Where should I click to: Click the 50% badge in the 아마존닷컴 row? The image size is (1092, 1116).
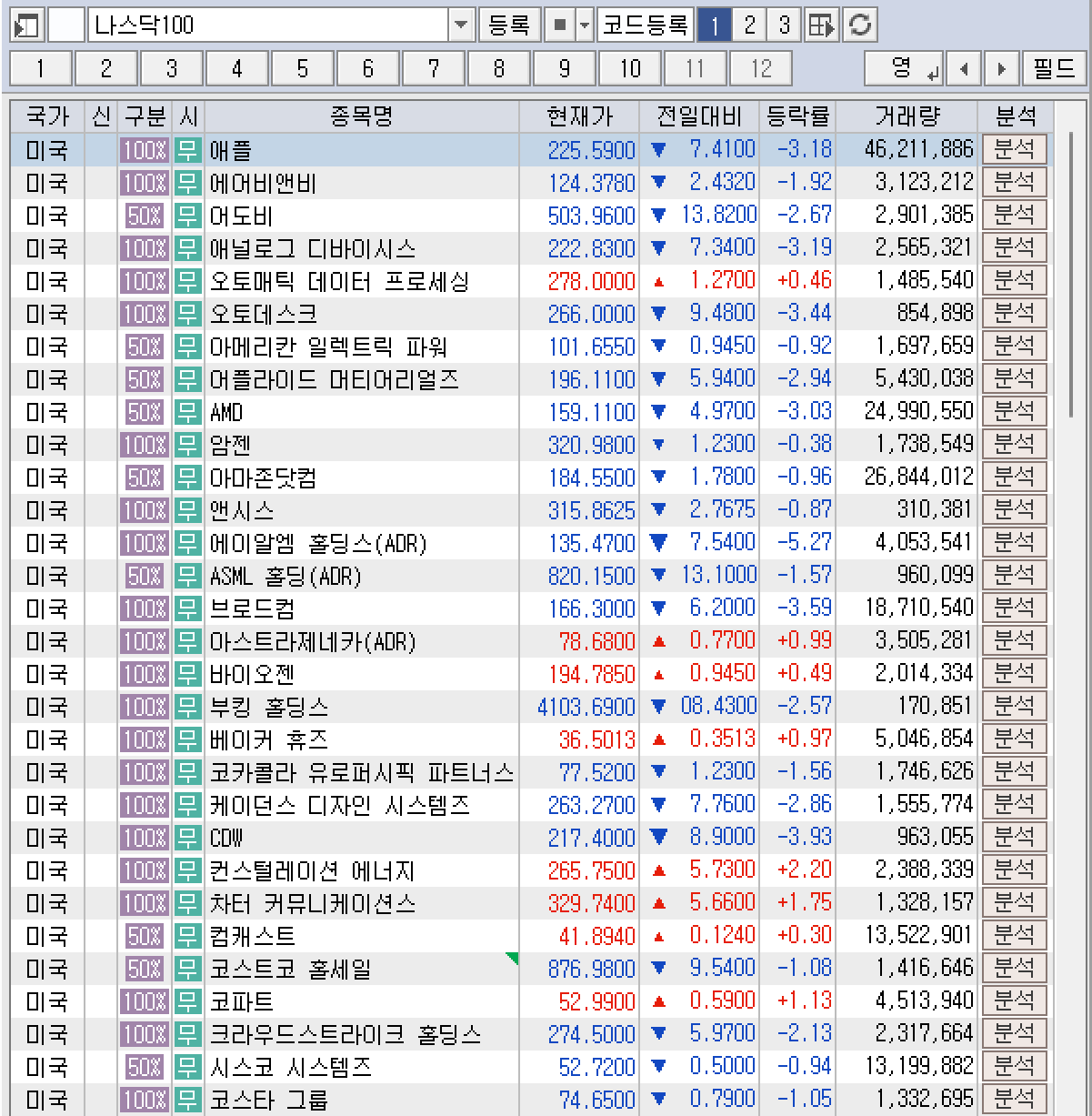pyautogui.click(x=145, y=478)
